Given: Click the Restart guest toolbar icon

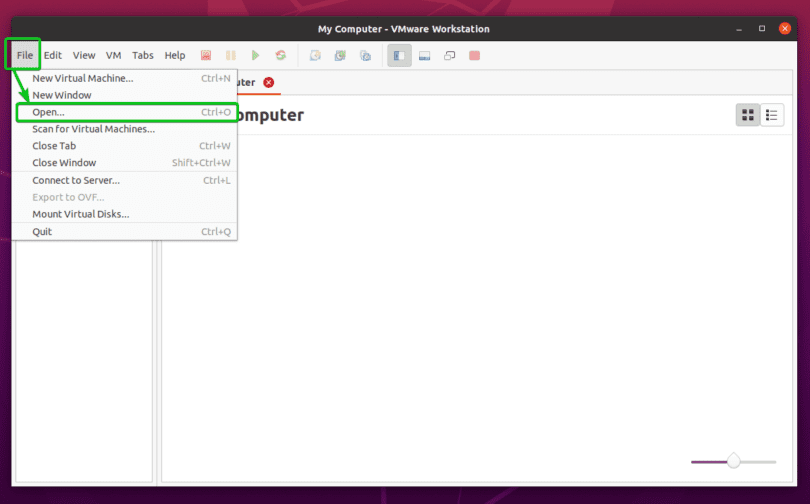Looking at the screenshot, I should 281,55.
